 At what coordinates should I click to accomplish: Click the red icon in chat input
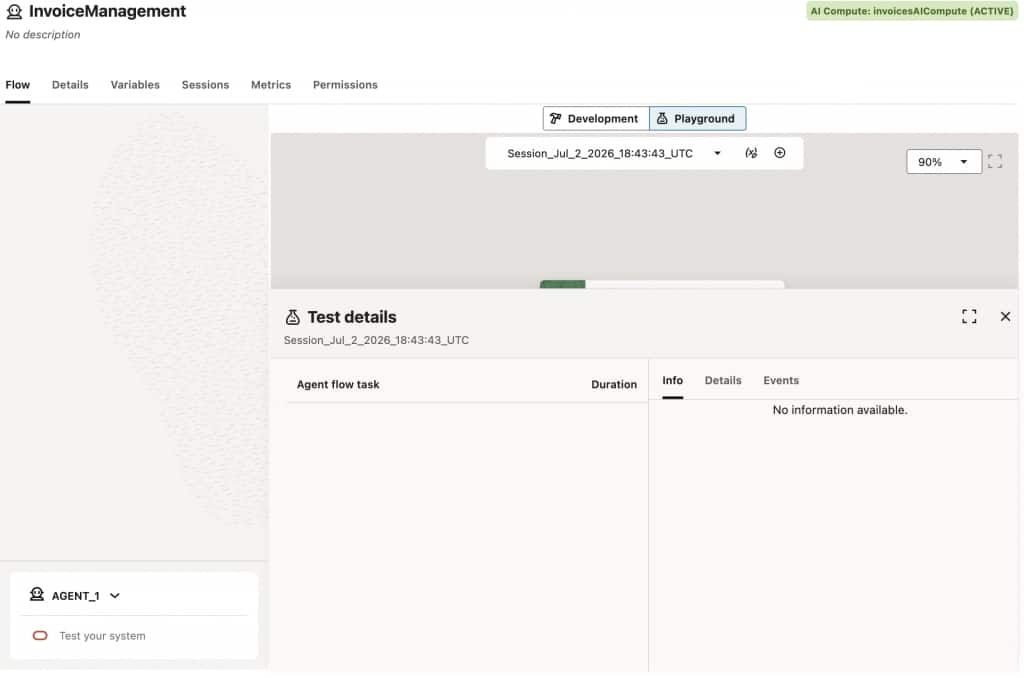[40, 636]
